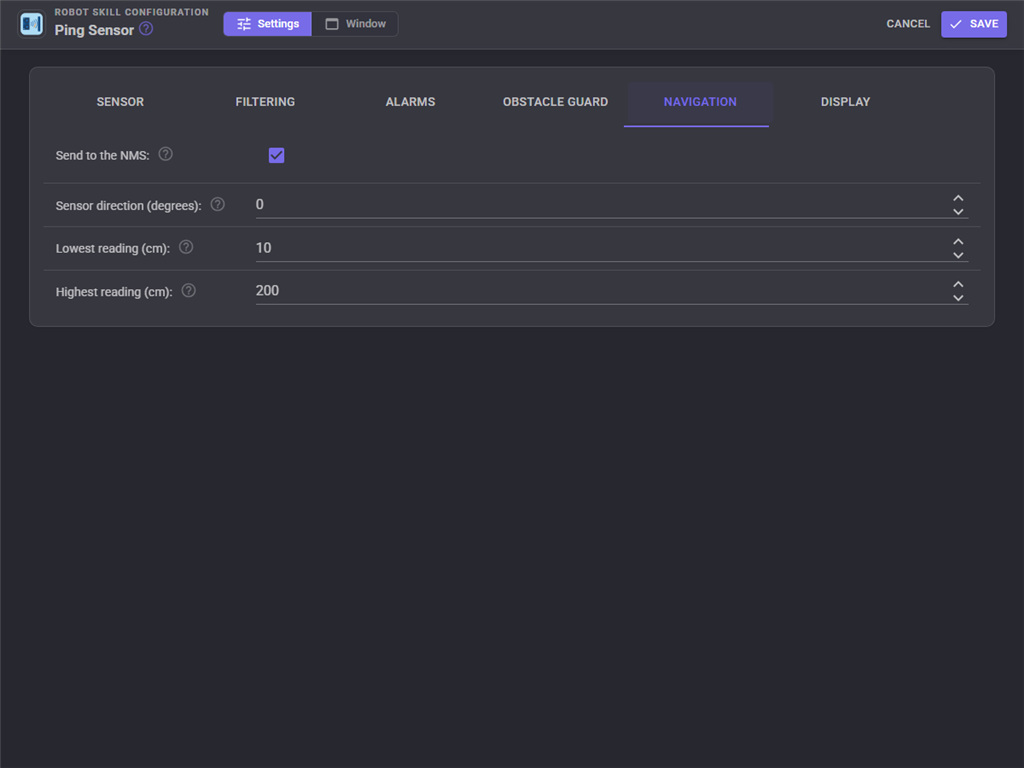Switch to the Filtering tab

coord(265,102)
